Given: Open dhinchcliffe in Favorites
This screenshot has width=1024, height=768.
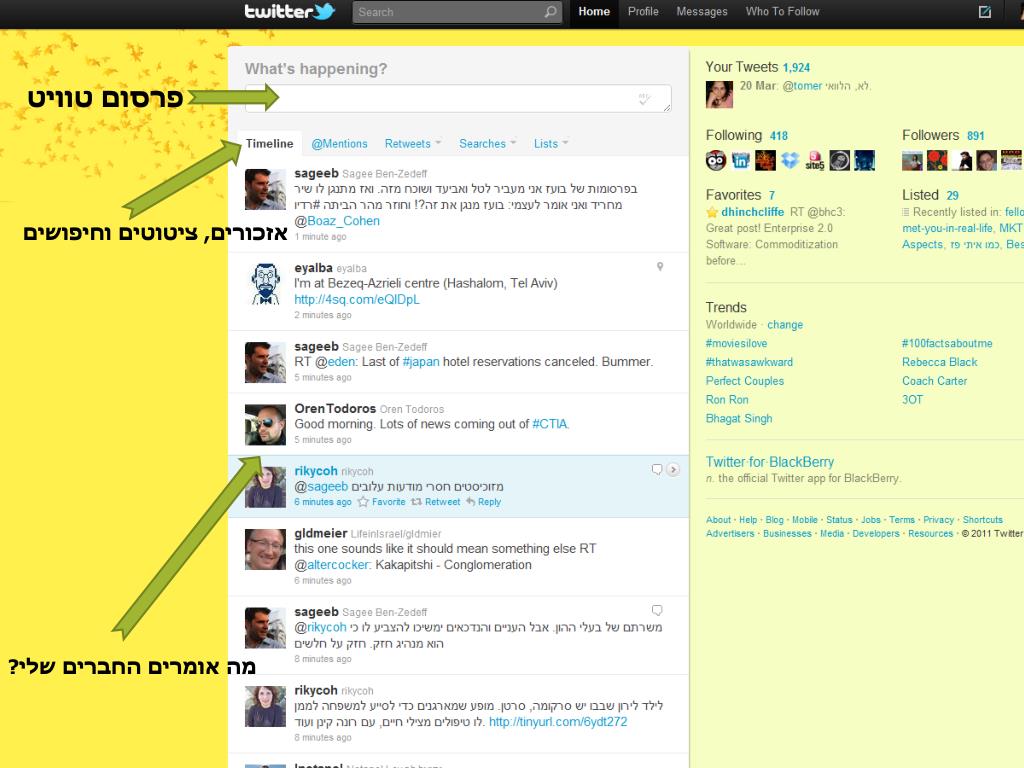Looking at the screenshot, I should 752,212.
